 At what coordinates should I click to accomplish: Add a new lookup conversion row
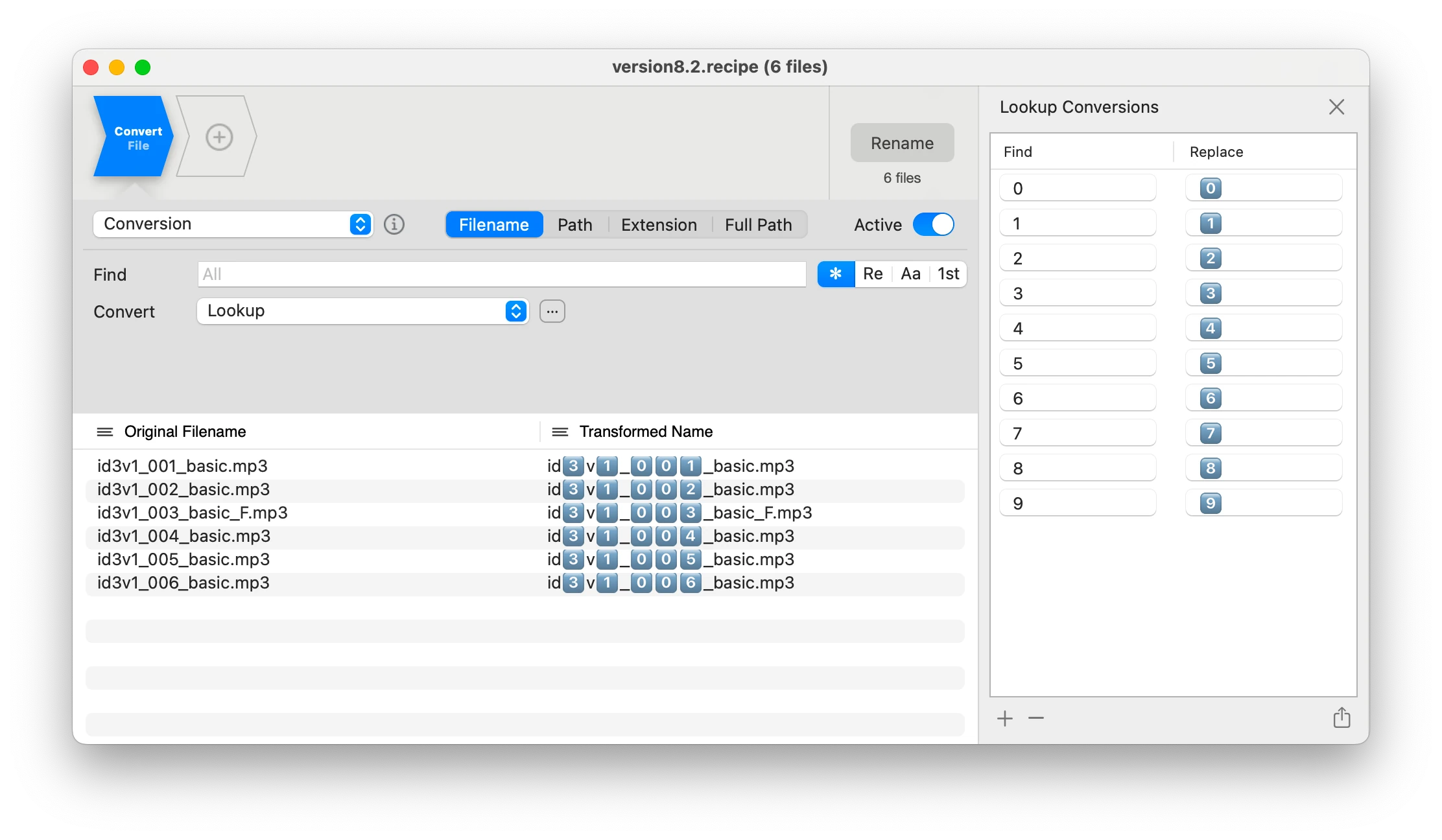click(x=1004, y=718)
